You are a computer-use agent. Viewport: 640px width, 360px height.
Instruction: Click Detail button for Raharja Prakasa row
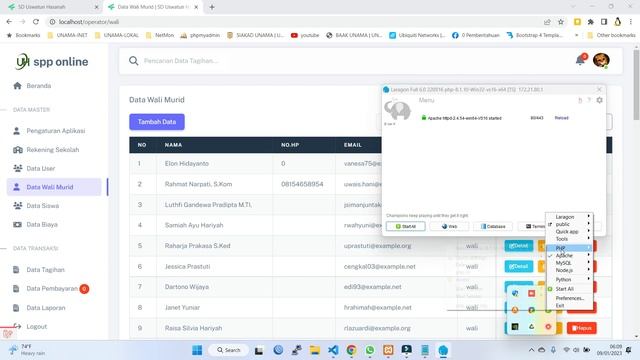(519, 246)
